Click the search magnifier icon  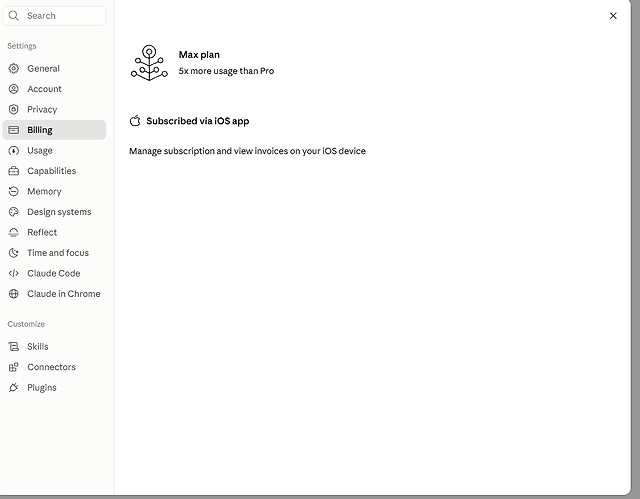click(13, 16)
